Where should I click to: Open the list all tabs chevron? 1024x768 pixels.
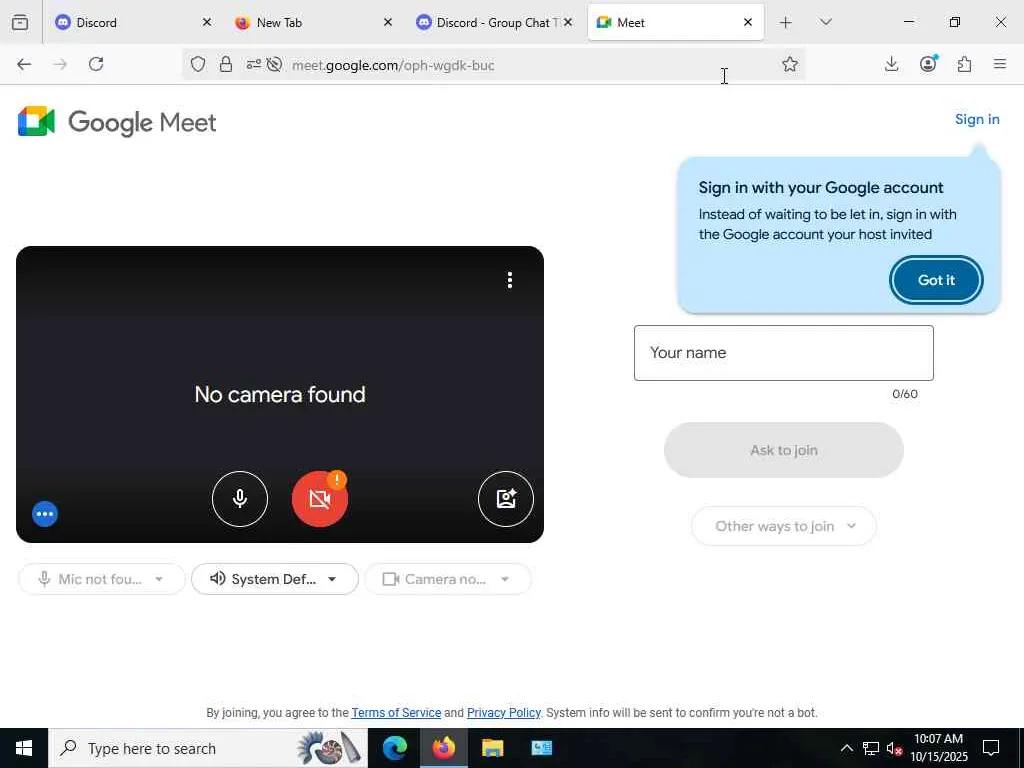(825, 22)
